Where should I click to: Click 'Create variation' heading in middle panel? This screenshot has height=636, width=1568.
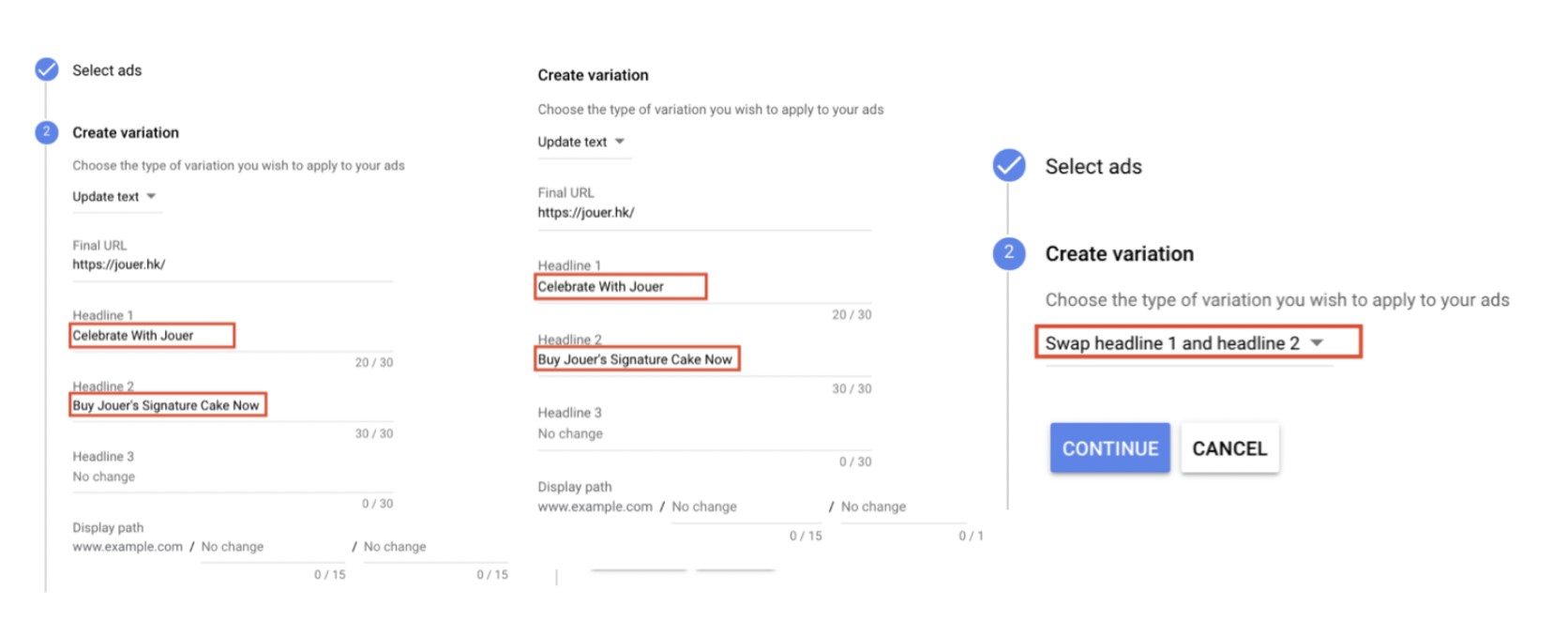click(x=593, y=75)
